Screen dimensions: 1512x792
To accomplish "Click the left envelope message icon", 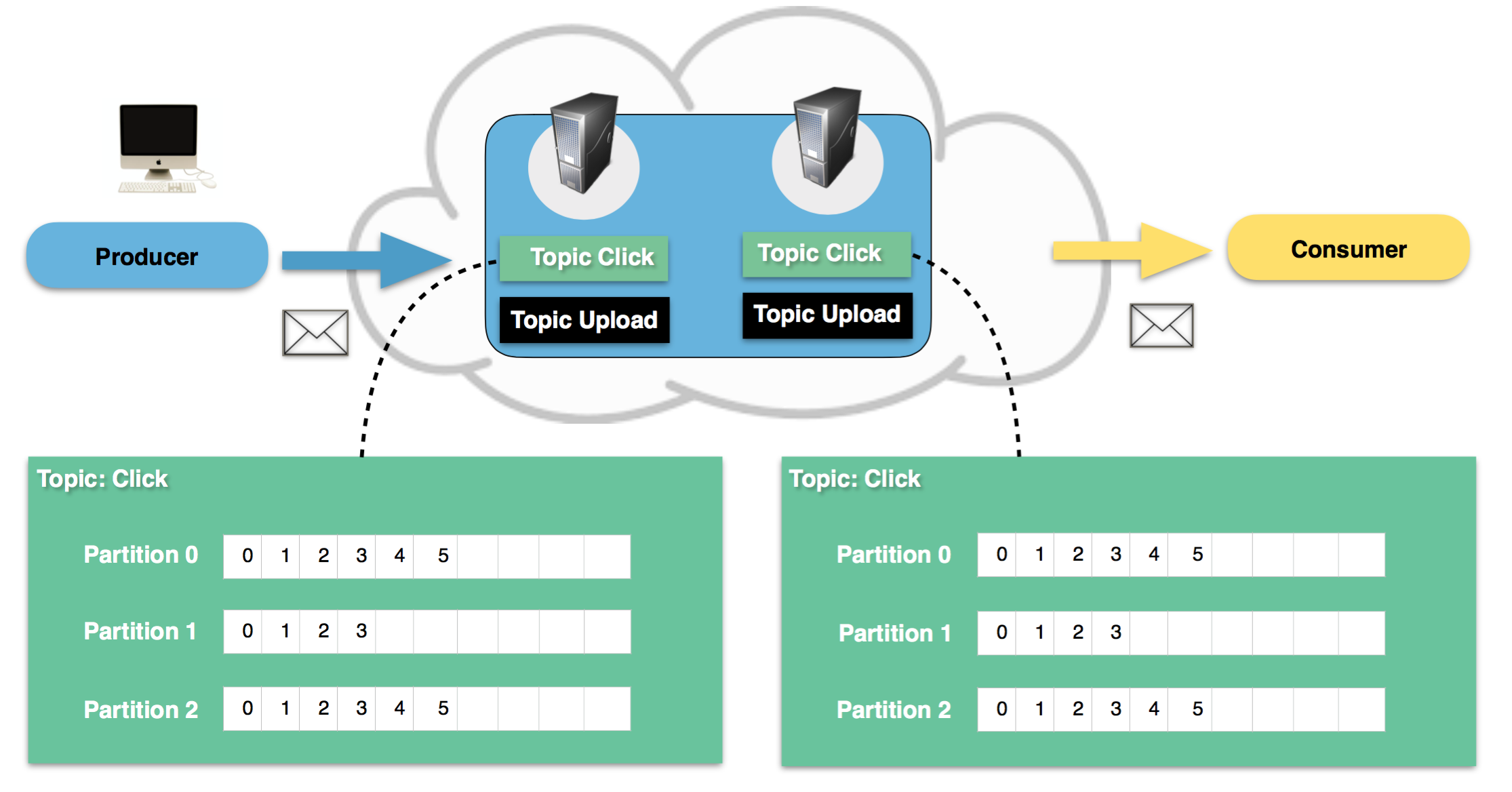I will point(315,333).
